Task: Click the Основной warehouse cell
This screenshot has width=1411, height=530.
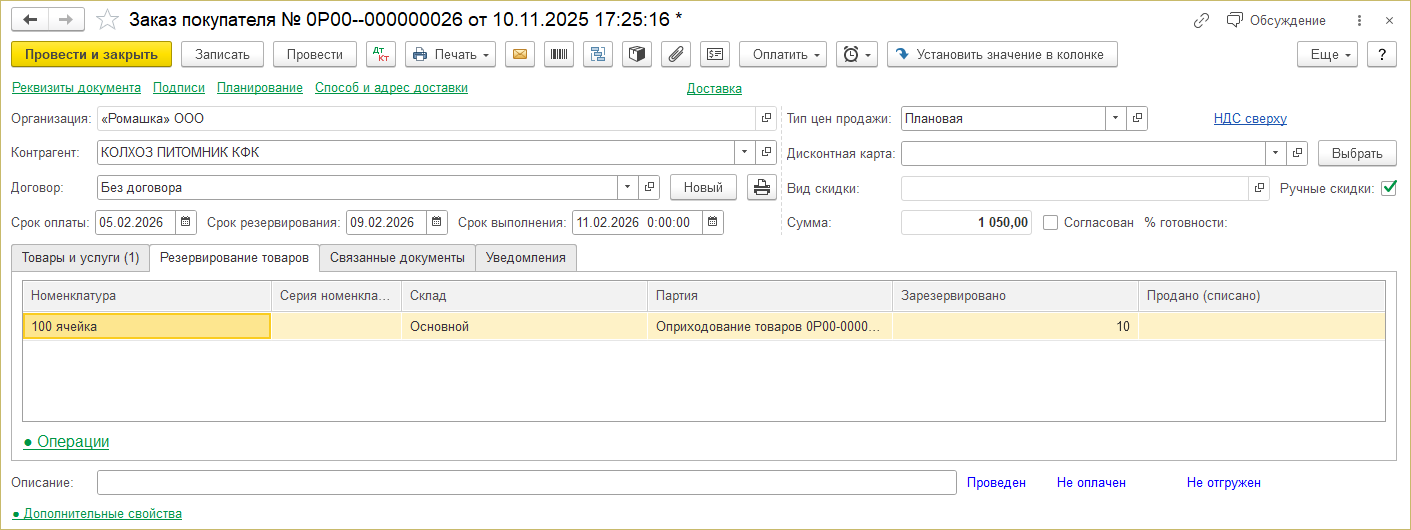Action: coord(524,326)
